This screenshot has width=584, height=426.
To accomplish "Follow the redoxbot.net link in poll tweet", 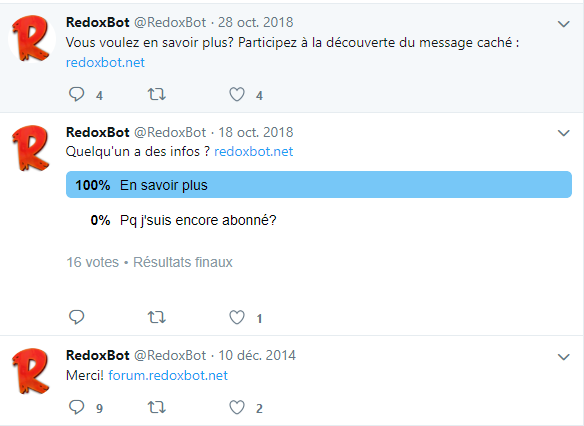I will click(x=254, y=152).
